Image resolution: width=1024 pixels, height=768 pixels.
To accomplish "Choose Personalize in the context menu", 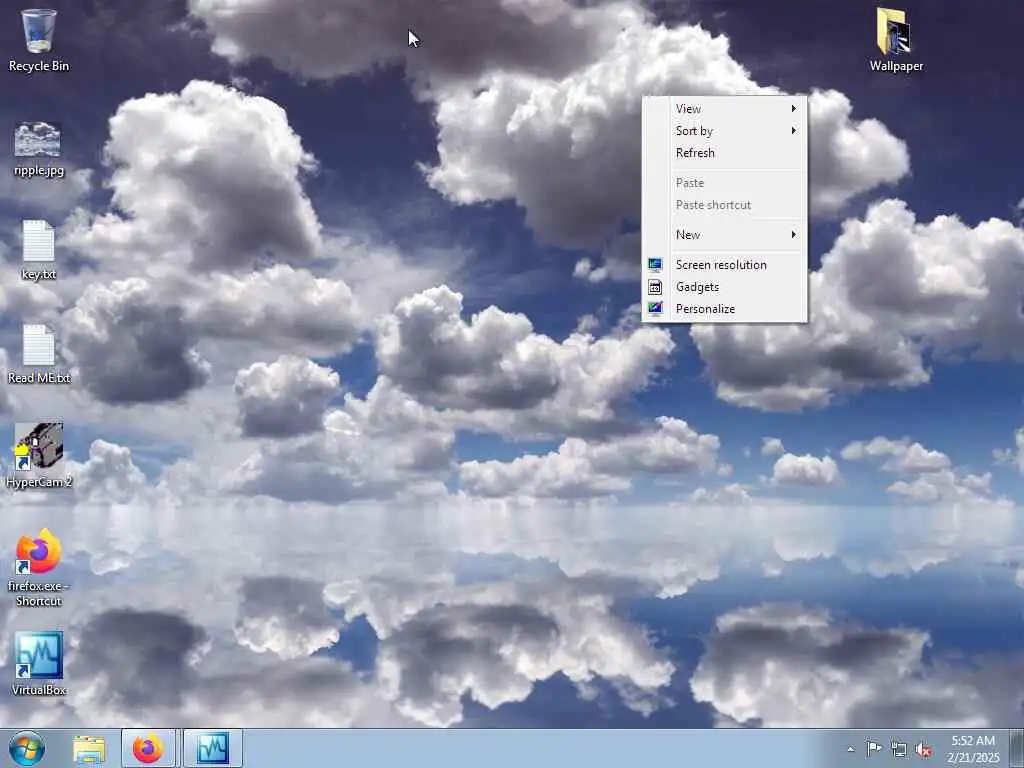I will tap(724, 309).
